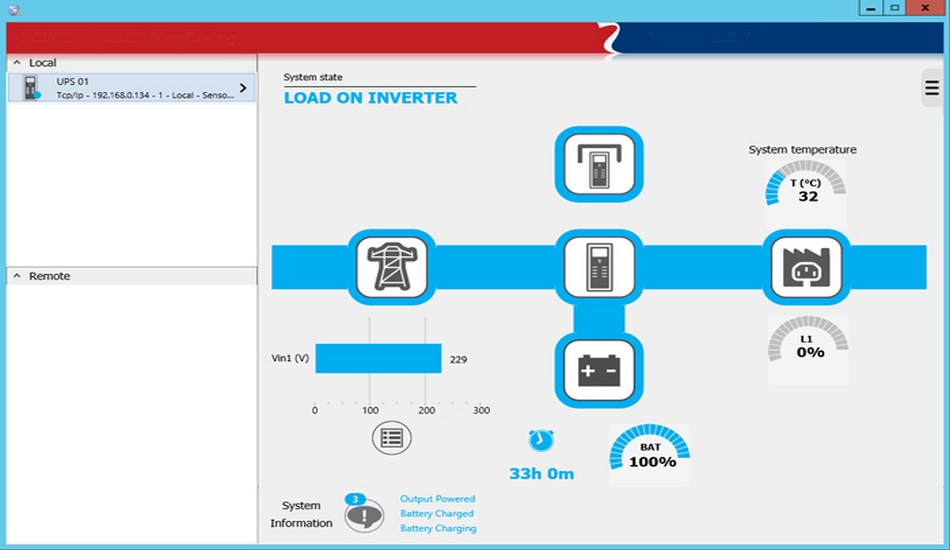Click the Vin1 voltage bar
Screen dimensions: 950x550
tap(378, 359)
